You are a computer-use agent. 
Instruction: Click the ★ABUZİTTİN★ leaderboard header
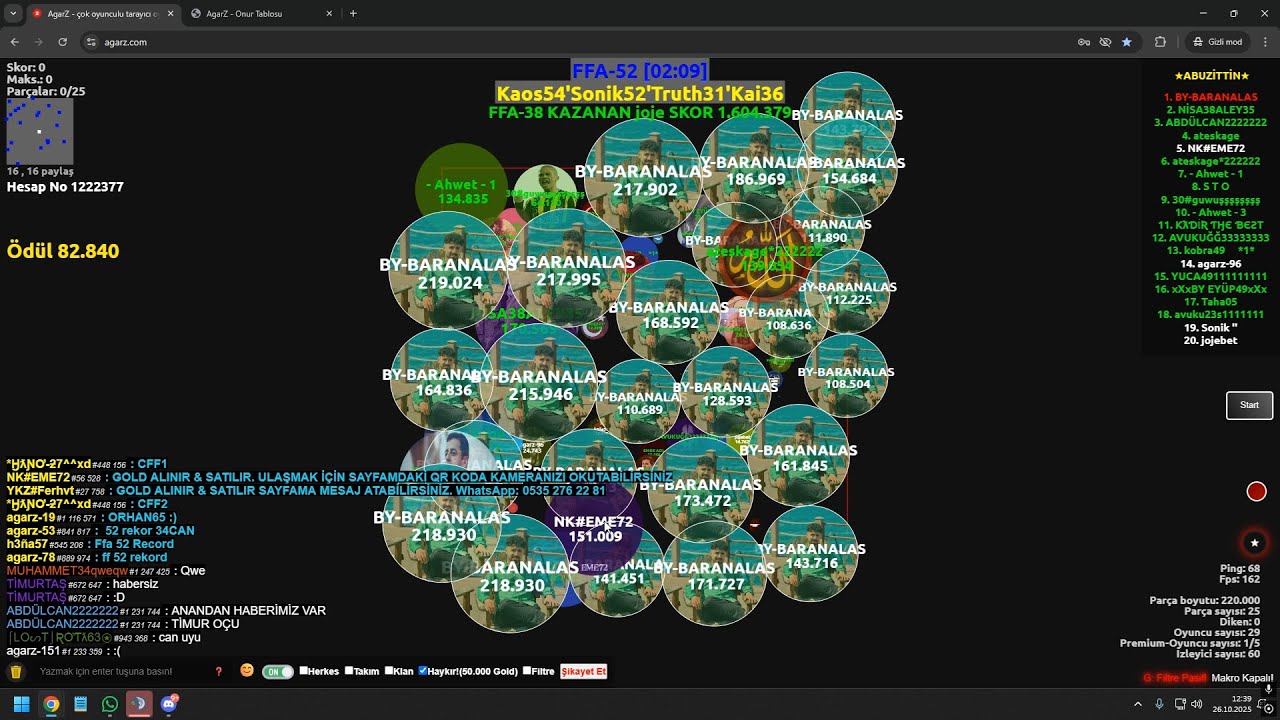tap(1211, 76)
